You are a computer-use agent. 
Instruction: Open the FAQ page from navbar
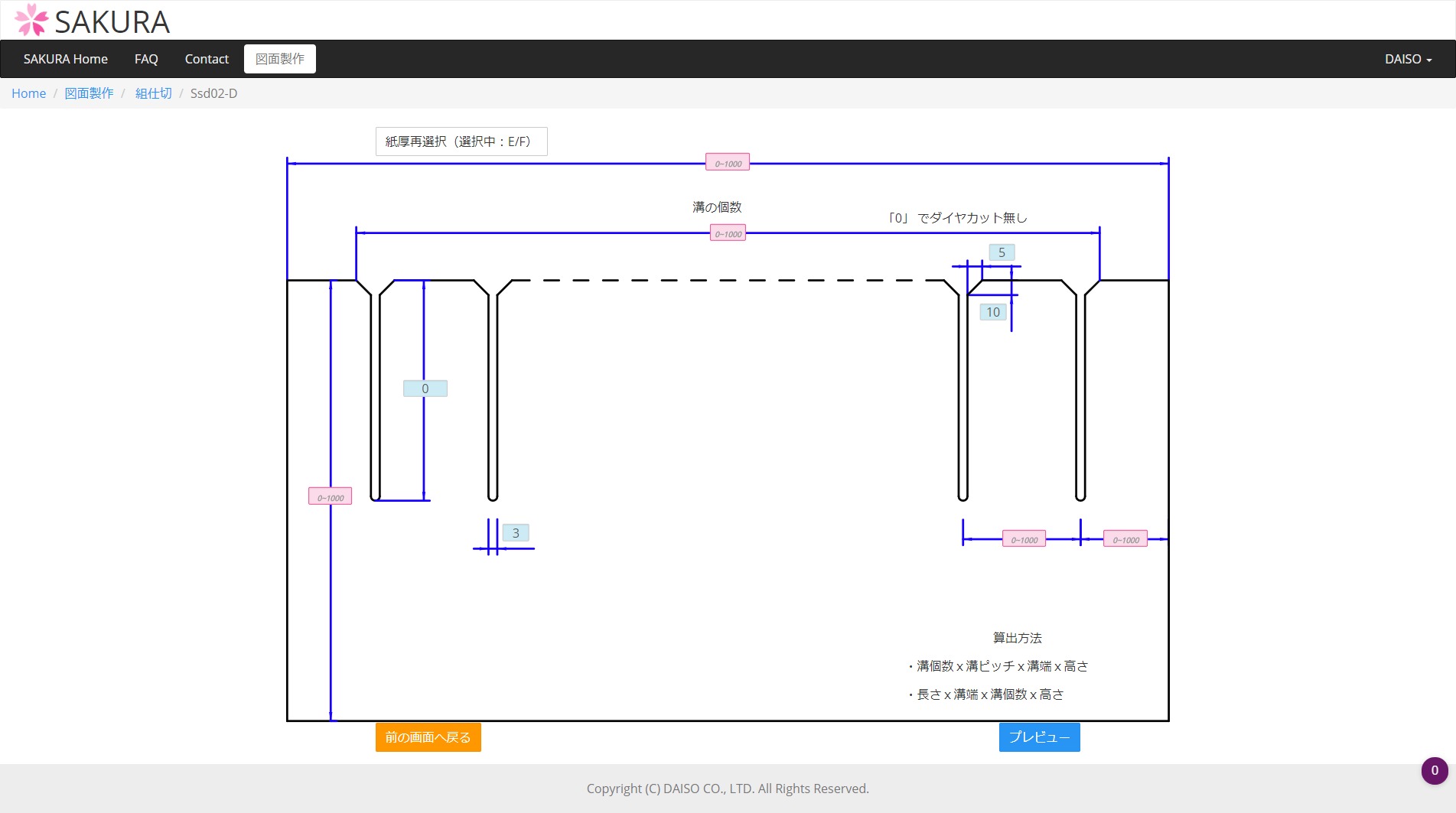146,59
